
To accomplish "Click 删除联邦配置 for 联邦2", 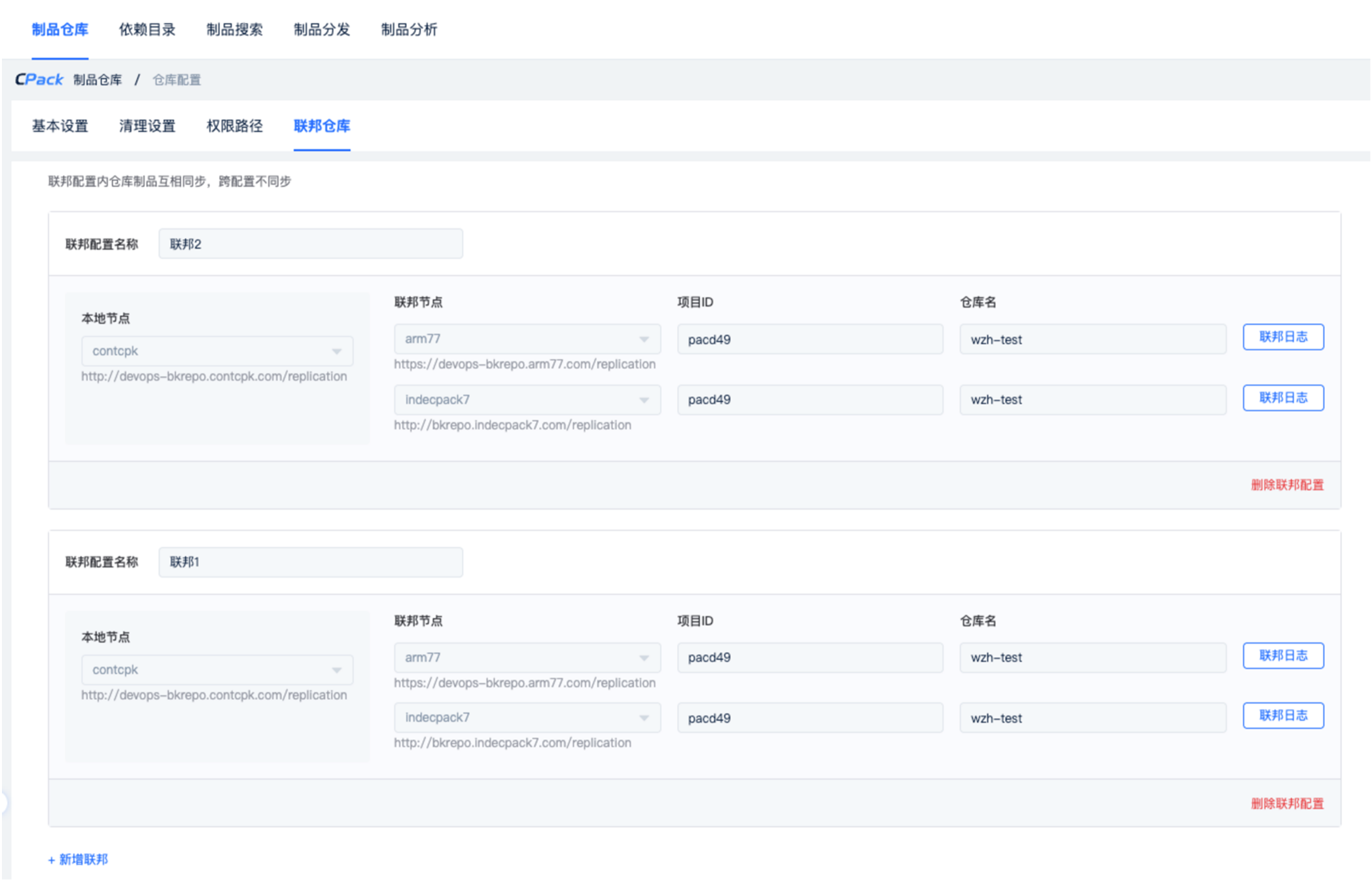I will pos(1287,485).
